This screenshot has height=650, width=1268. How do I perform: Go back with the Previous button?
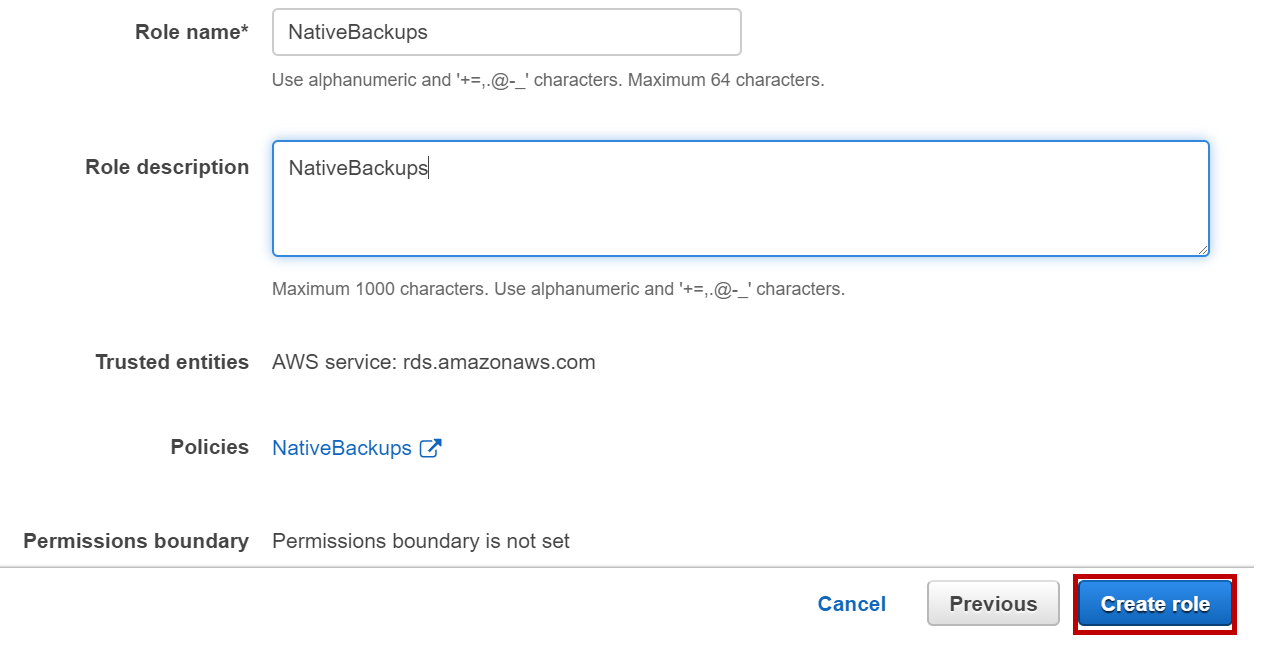[993, 604]
